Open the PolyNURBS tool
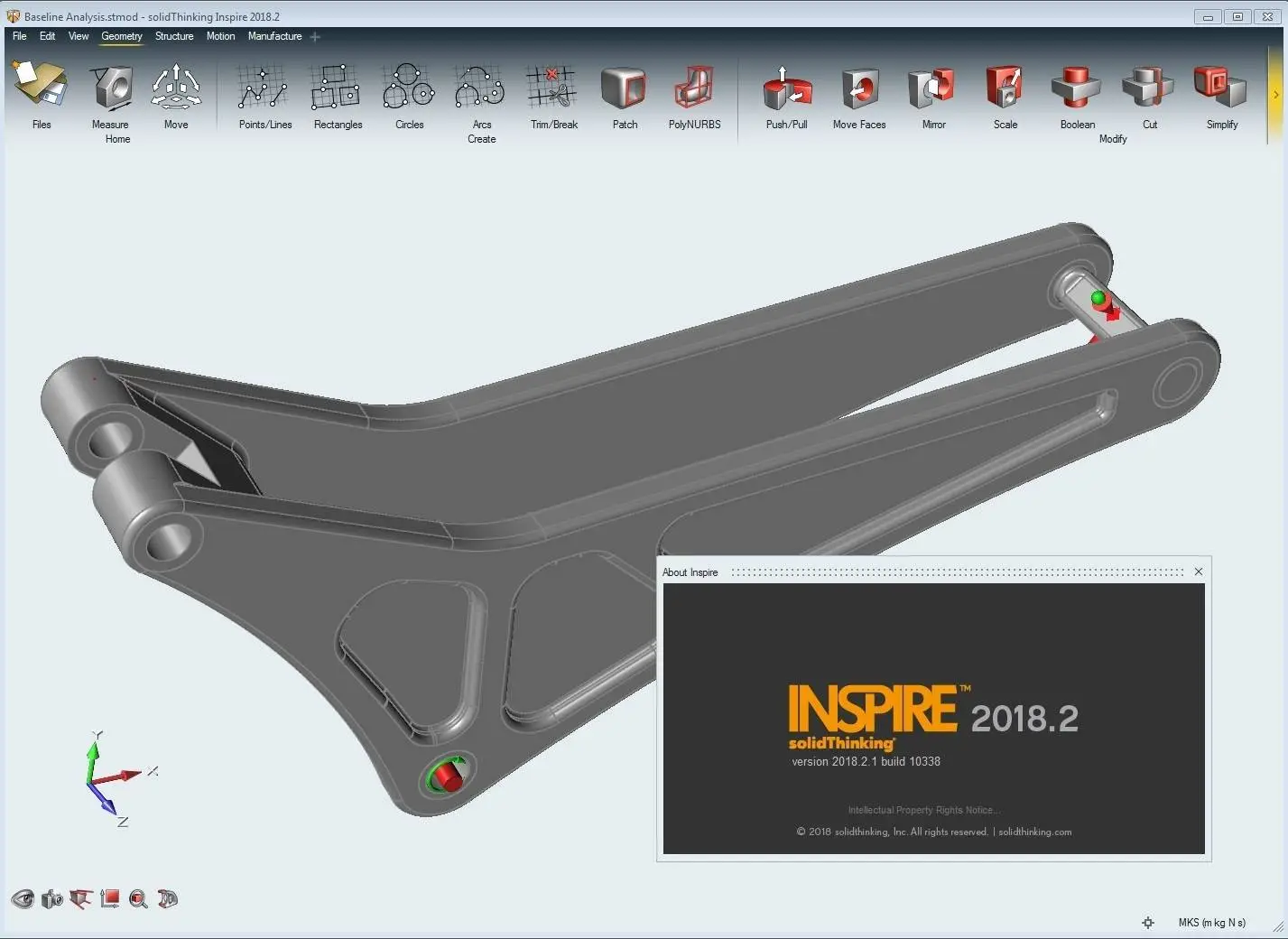The image size is (1288, 939). [694, 88]
